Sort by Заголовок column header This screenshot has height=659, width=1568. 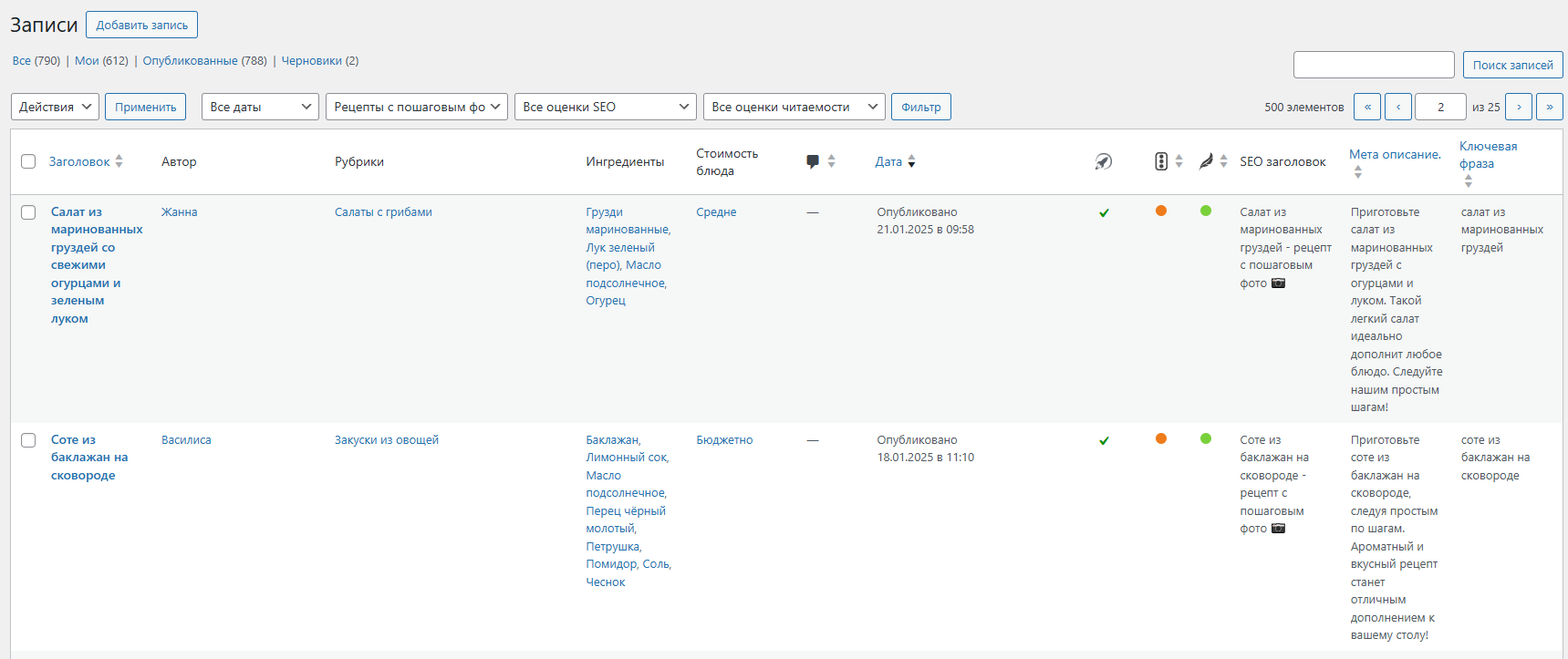(x=79, y=161)
